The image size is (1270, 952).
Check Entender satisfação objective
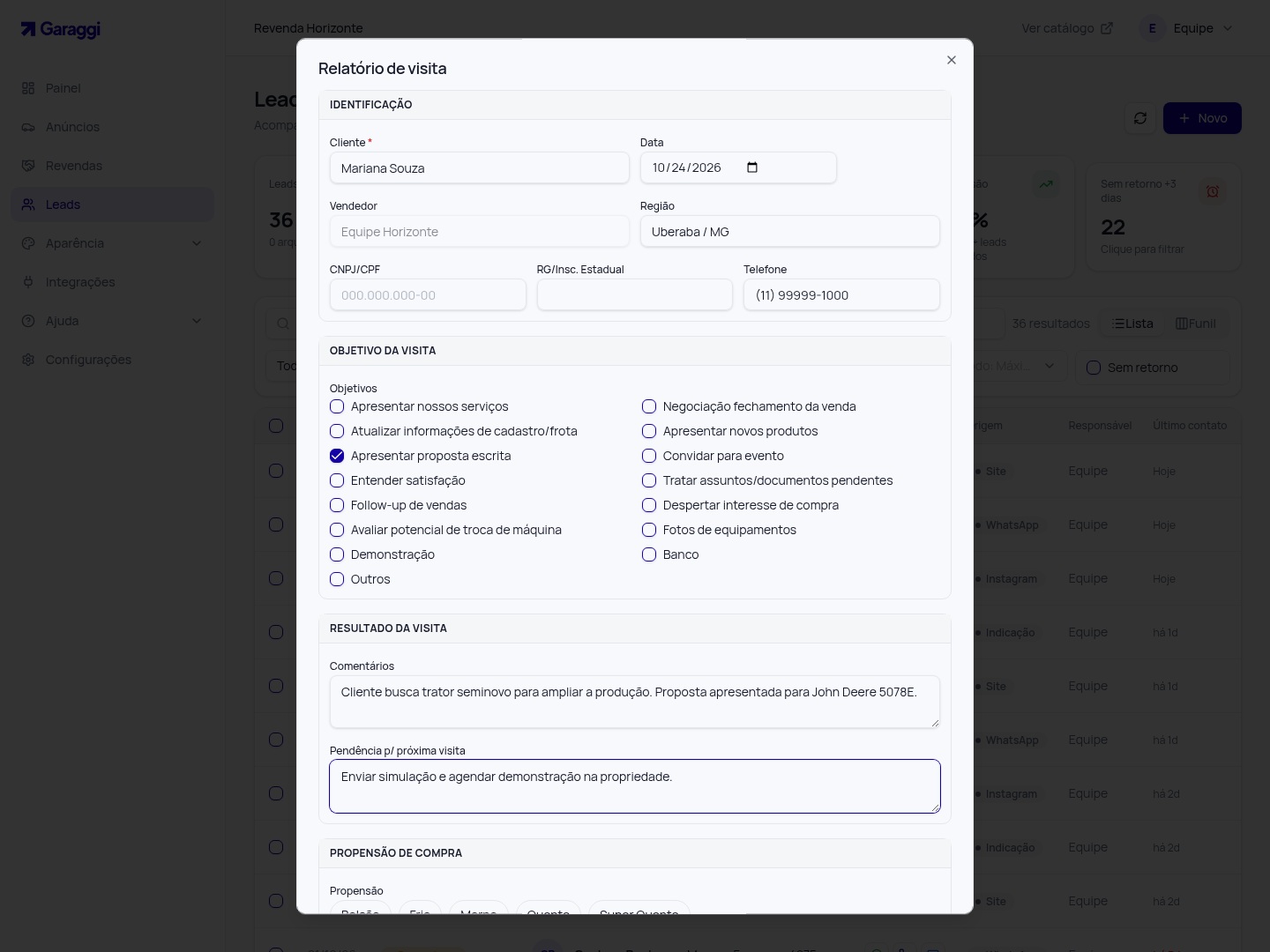tap(337, 480)
